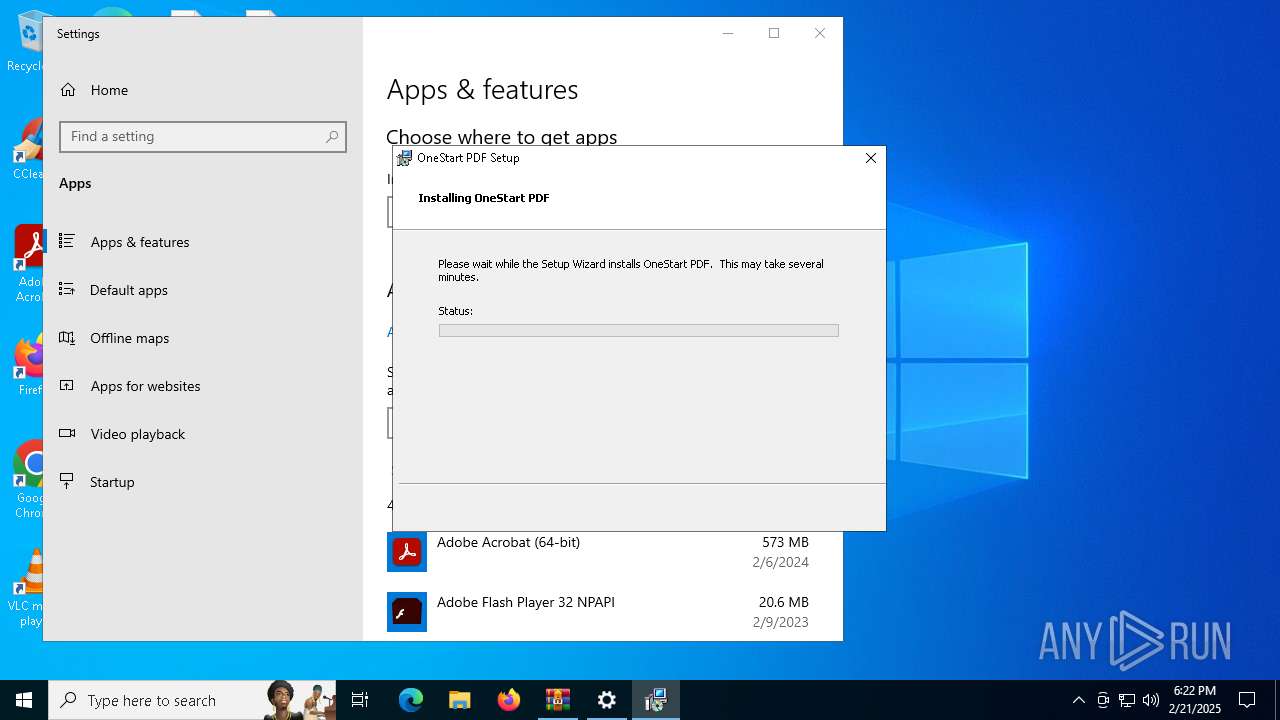This screenshot has width=1280, height=720.
Task: Go to Offline maps settings
Action: (x=130, y=338)
